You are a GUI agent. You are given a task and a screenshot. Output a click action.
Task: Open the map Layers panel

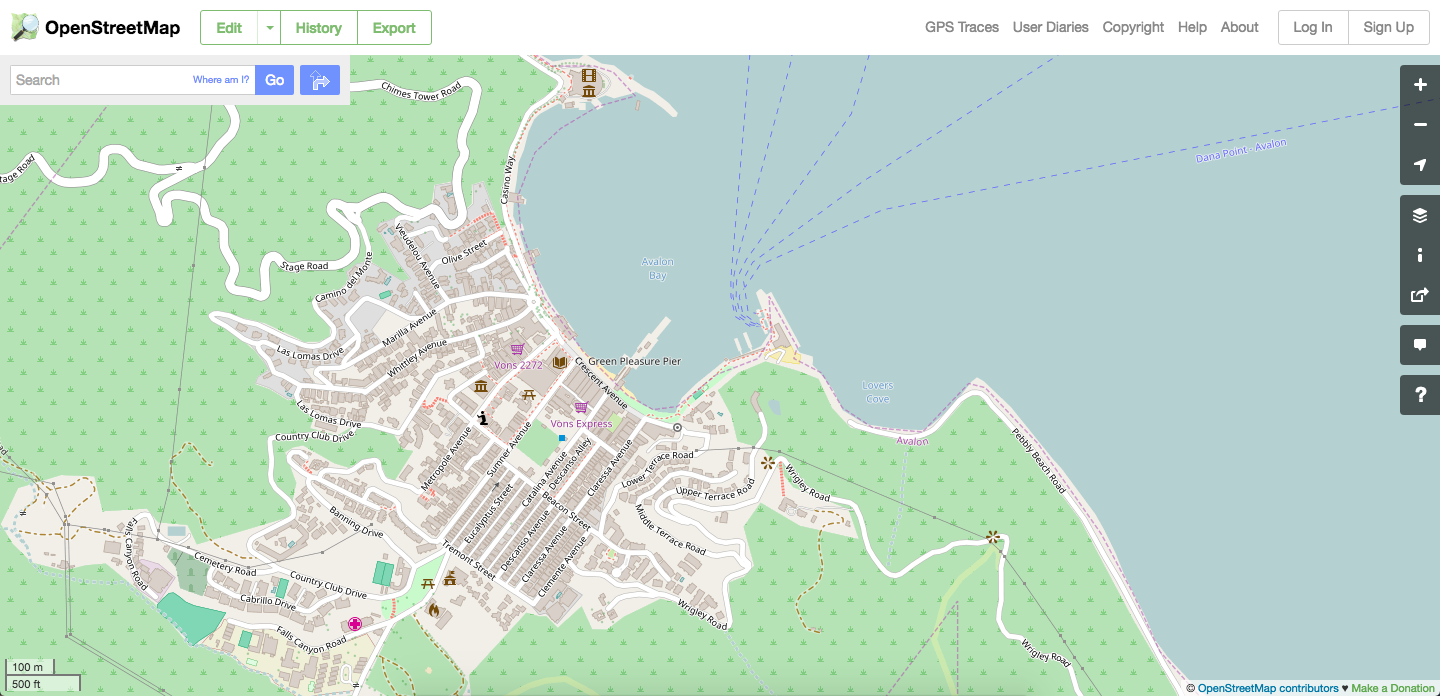pyautogui.click(x=1419, y=215)
